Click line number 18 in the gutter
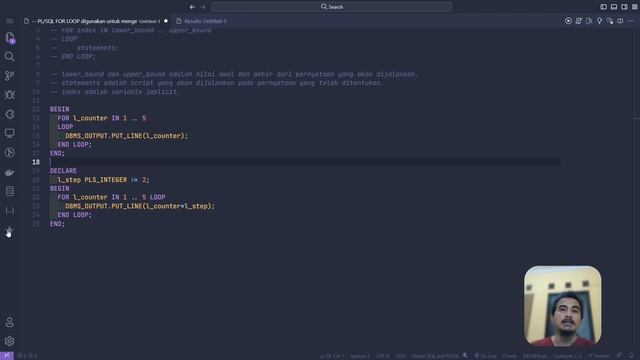 pos(36,162)
